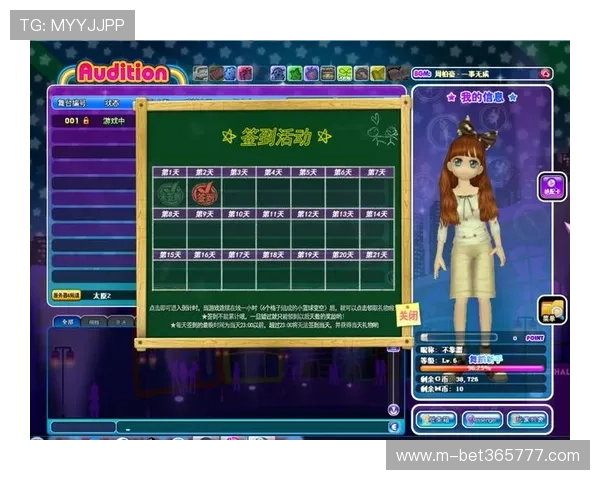Click the round chat scroll-down arrow button
This screenshot has height=480, width=600.
click(393, 410)
